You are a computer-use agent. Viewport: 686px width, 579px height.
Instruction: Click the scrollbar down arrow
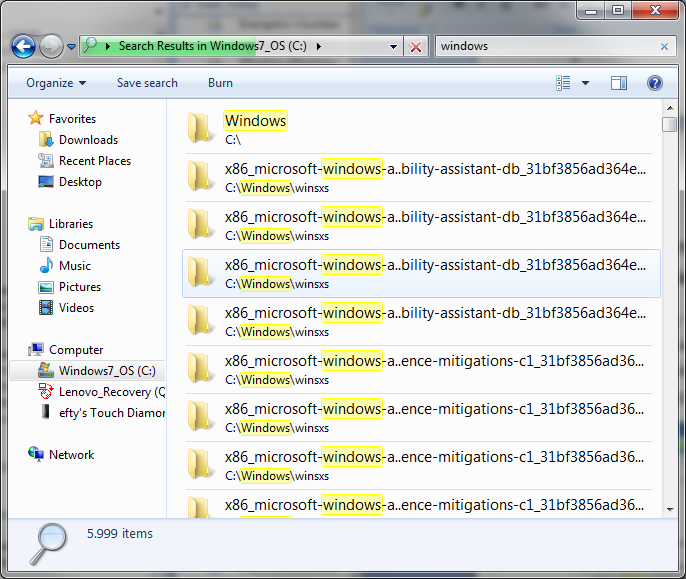click(670, 510)
